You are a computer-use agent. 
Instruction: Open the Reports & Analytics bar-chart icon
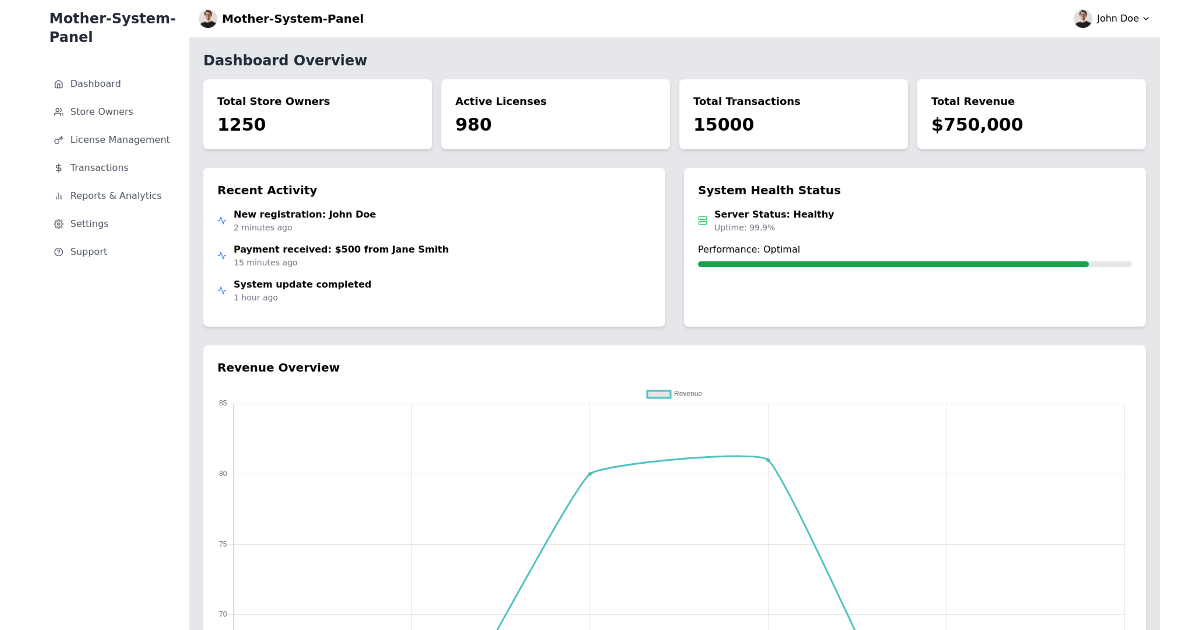[58, 196]
